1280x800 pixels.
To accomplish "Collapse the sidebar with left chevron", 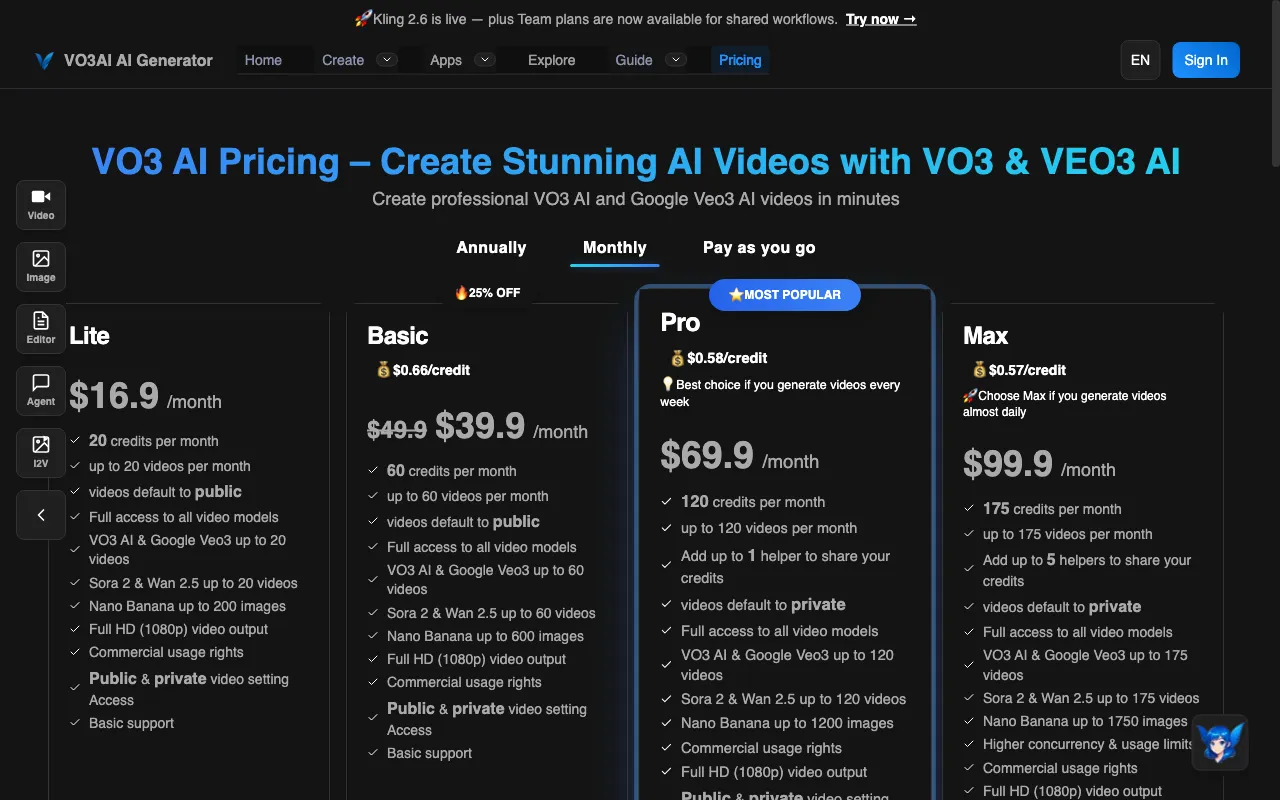I will [x=41, y=515].
